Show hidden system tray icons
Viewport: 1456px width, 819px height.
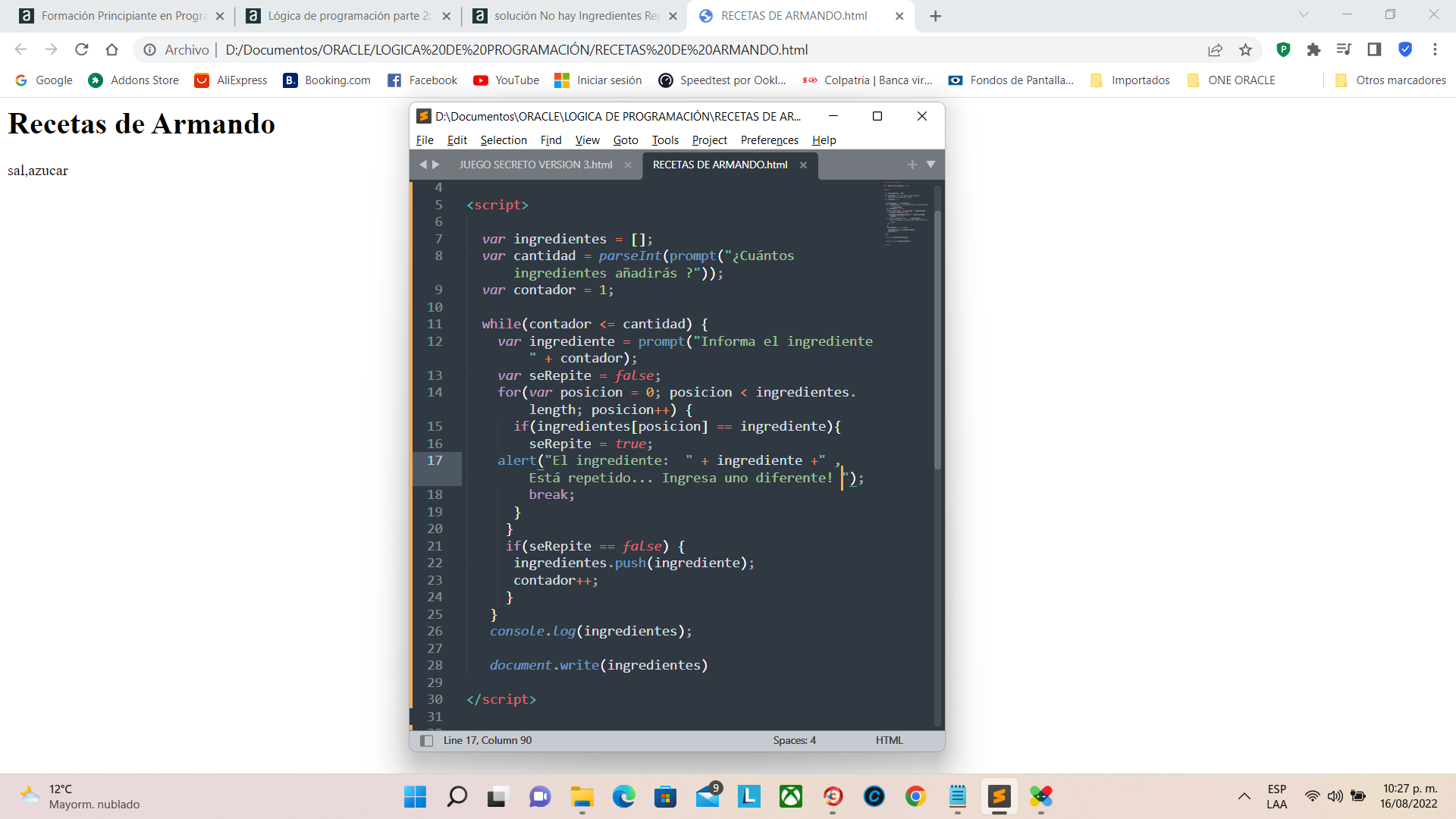[x=1244, y=796]
